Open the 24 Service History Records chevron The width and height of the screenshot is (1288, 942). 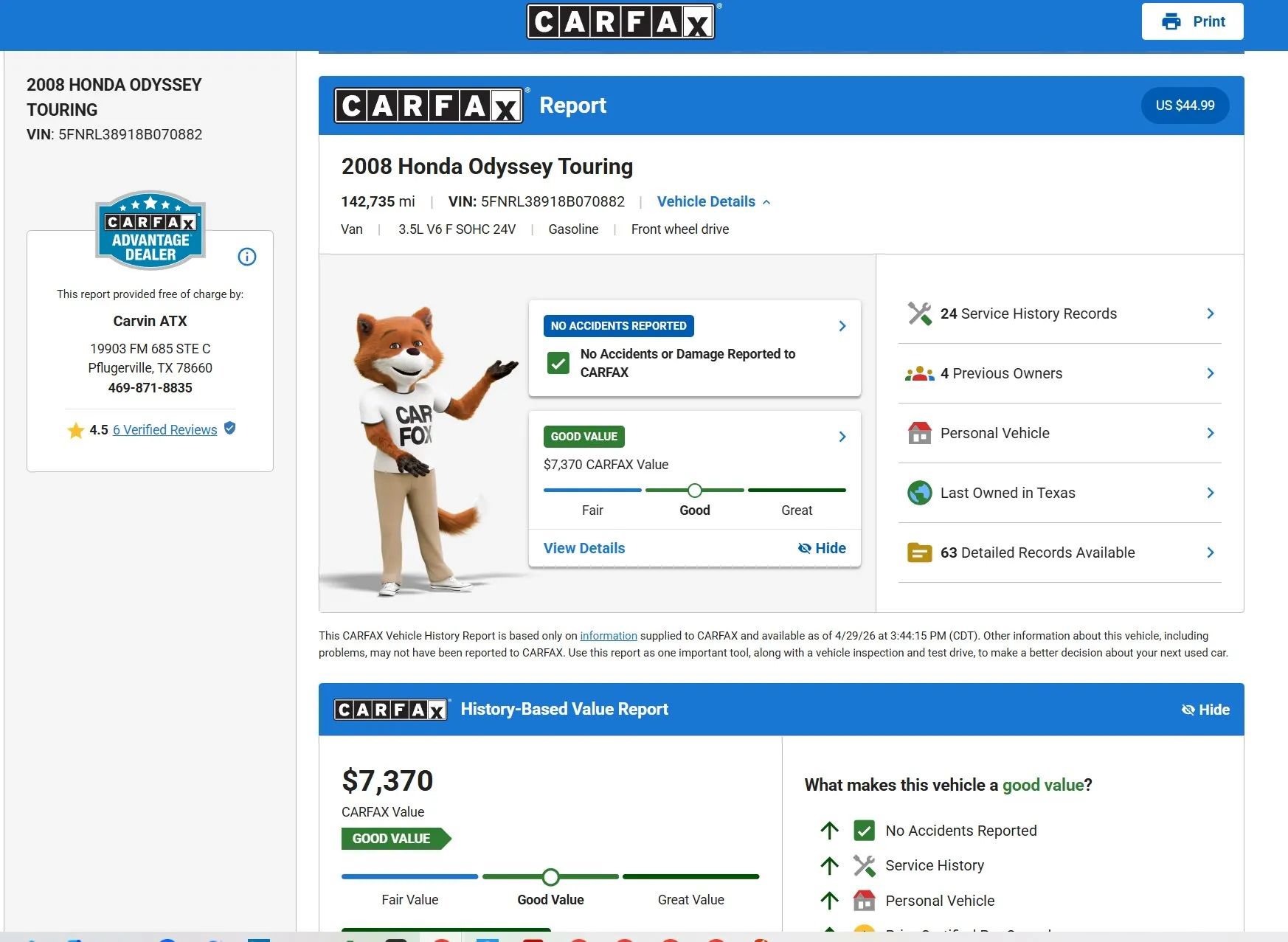pyautogui.click(x=1211, y=314)
